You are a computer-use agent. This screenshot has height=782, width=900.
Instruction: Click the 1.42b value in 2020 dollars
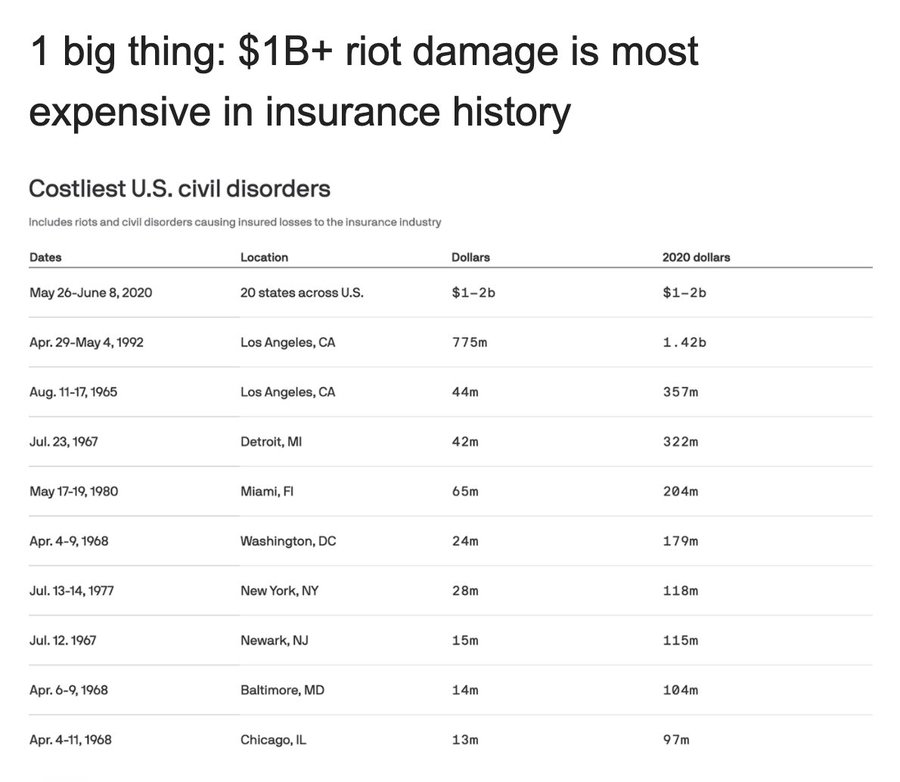click(684, 342)
